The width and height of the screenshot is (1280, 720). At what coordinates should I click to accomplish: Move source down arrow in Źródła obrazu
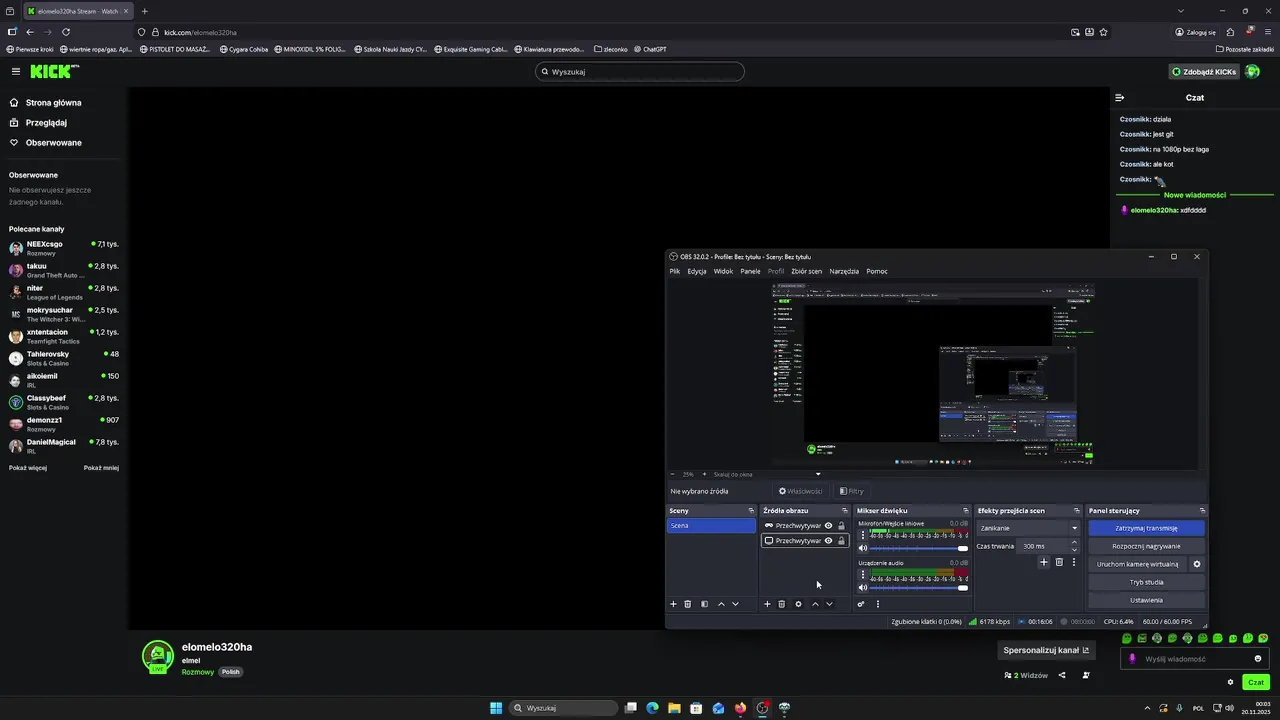click(x=829, y=604)
